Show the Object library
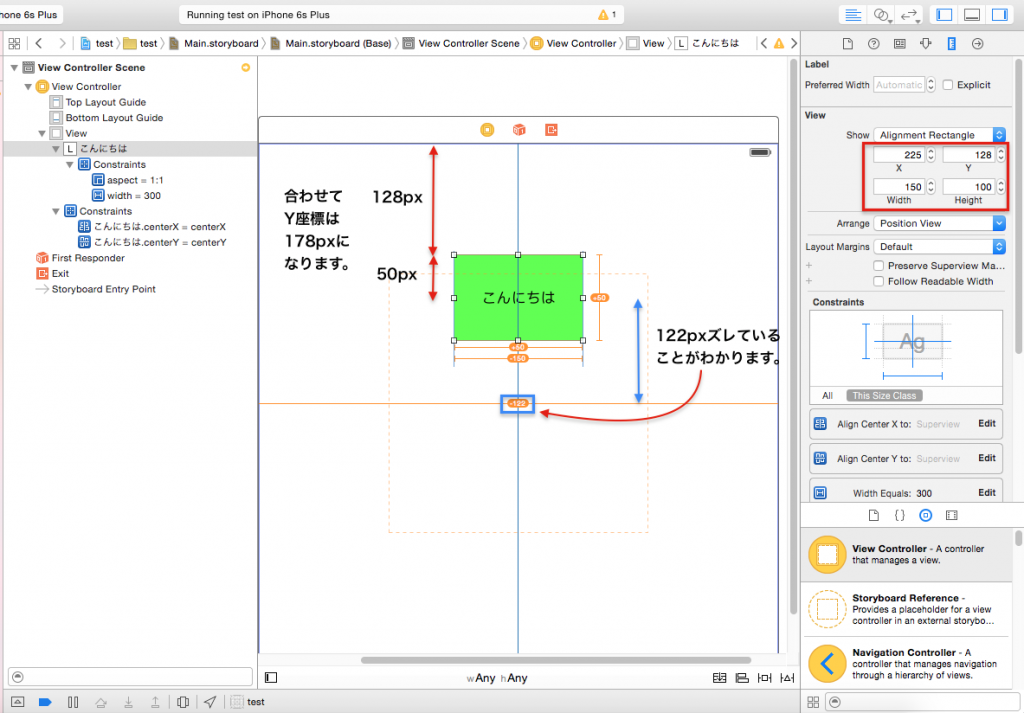Screen dimensions: 1024x713 925,515
